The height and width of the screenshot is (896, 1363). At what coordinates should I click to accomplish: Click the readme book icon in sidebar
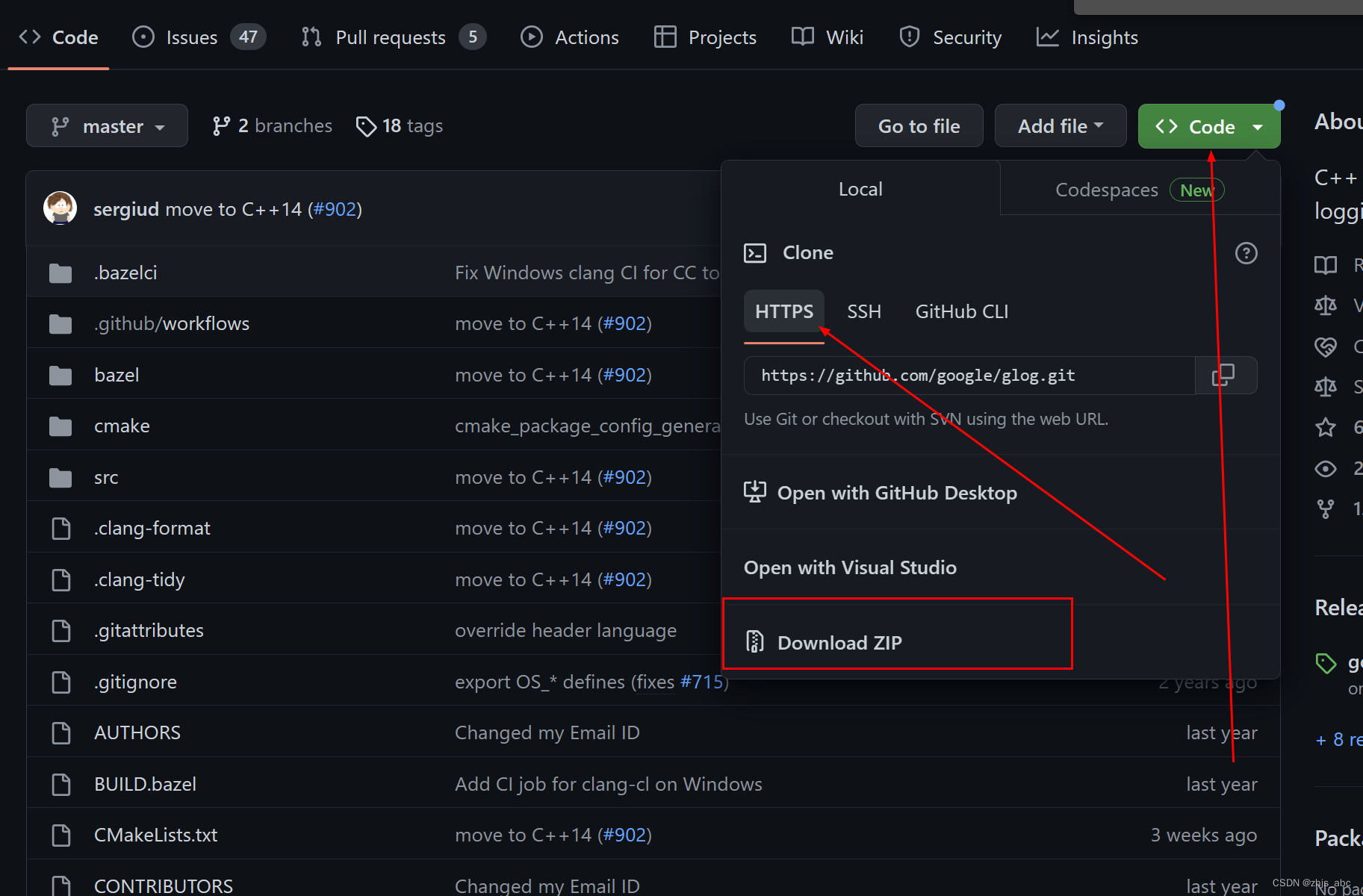coord(1326,265)
